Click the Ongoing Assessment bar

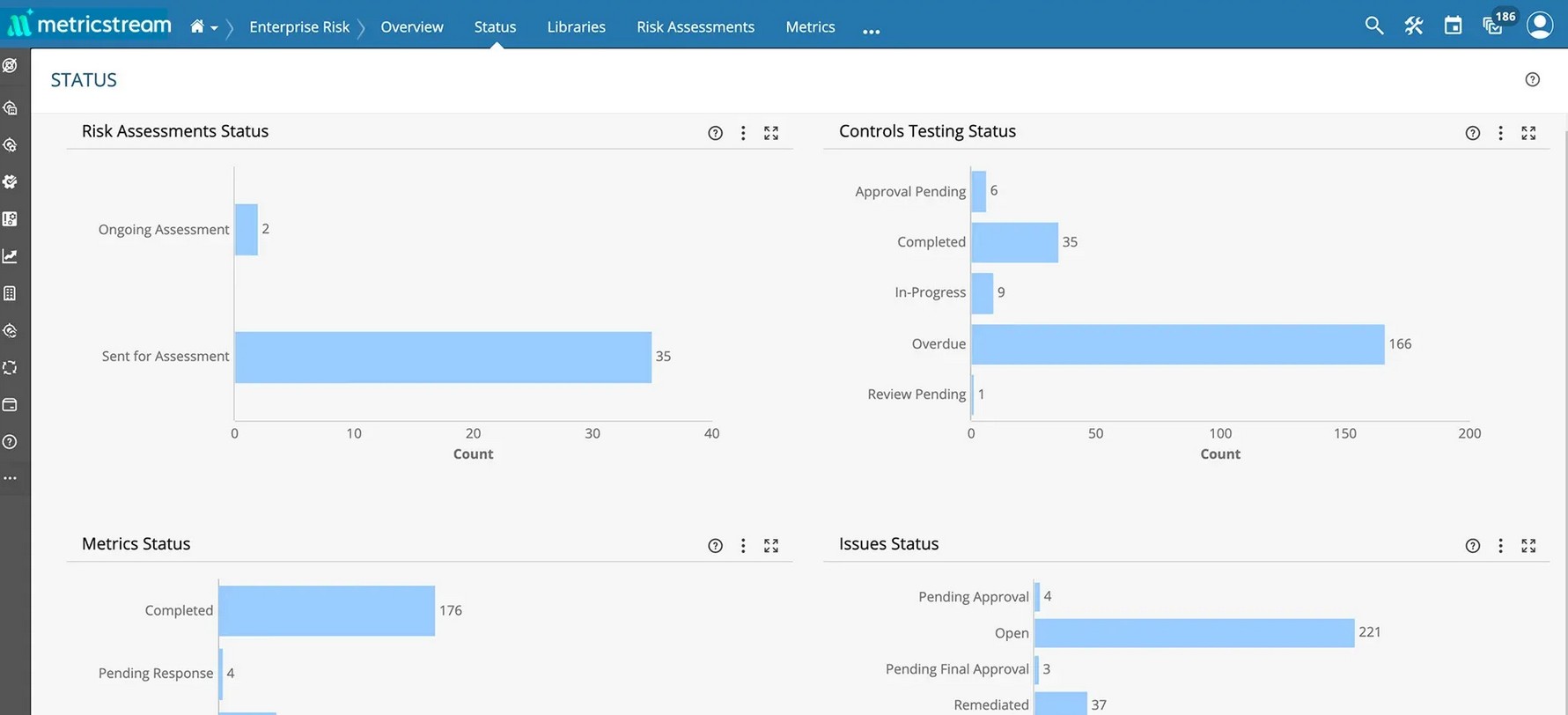point(247,230)
